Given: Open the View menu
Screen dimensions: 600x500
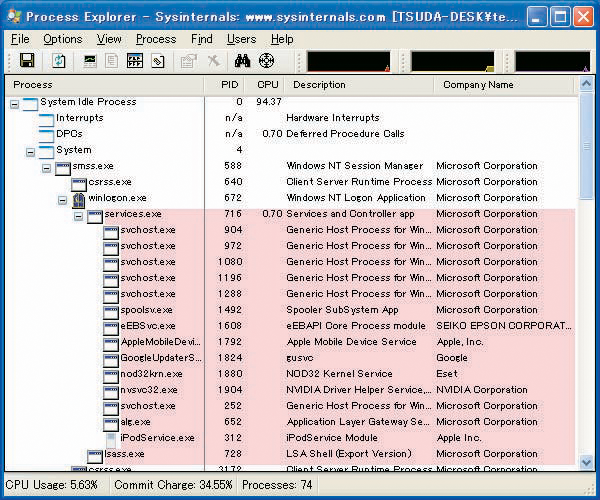Looking at the screenshot, I should pyautogui.click(x=109, y=39).
